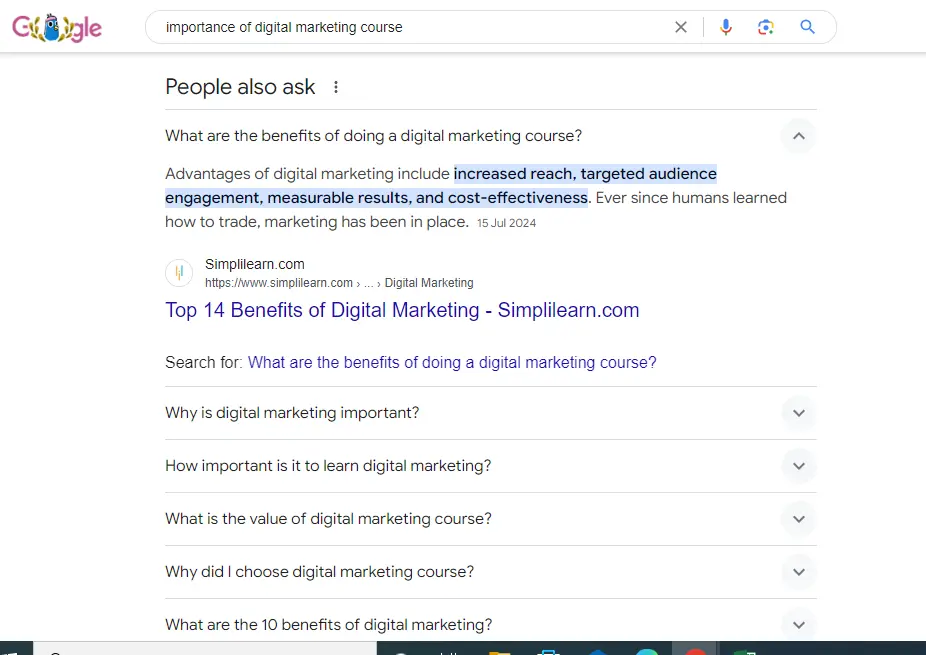
Task: Click the Simplilearn.com site name
Action: [x=255, y=264]
